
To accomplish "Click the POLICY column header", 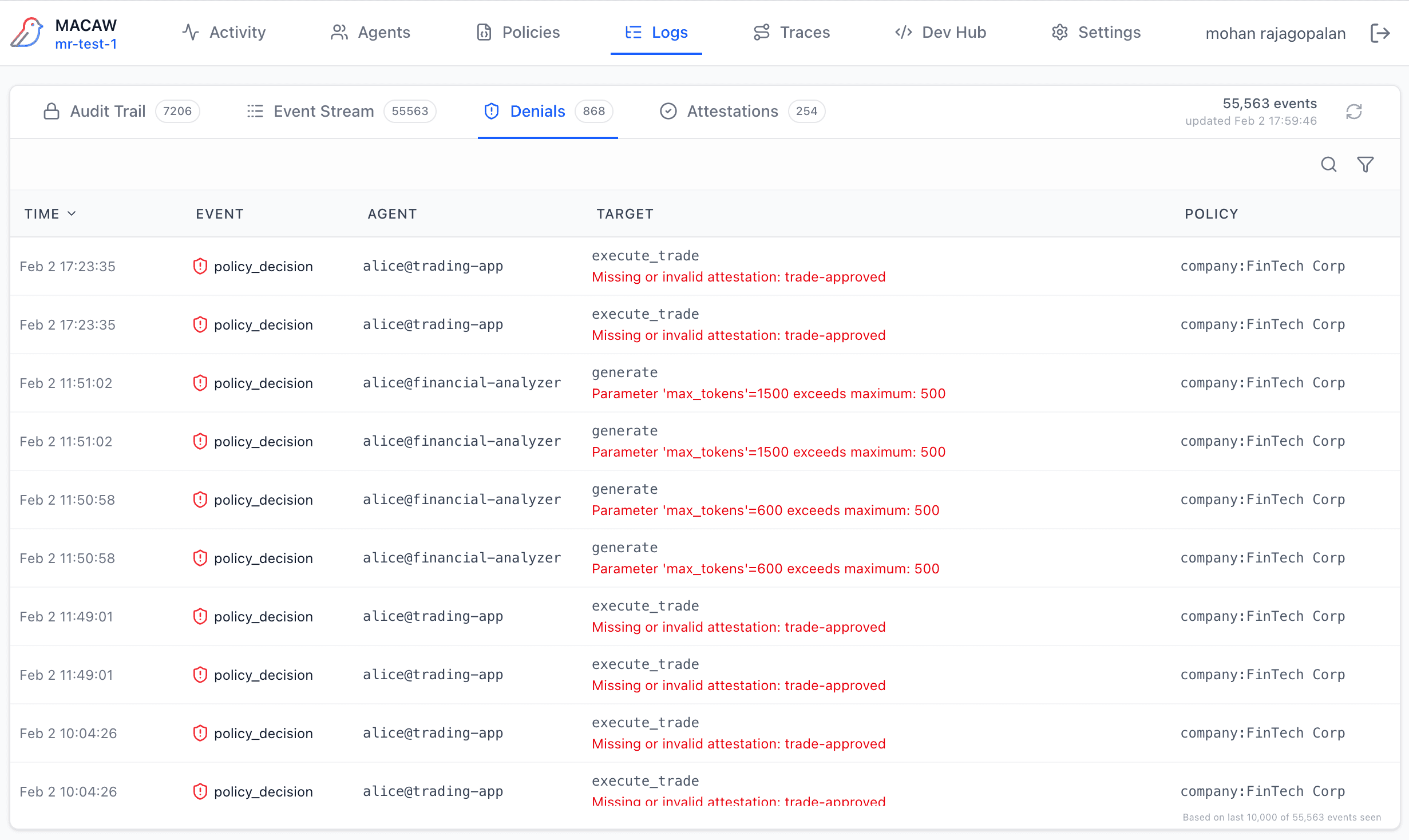I will tap(1211, 213).
